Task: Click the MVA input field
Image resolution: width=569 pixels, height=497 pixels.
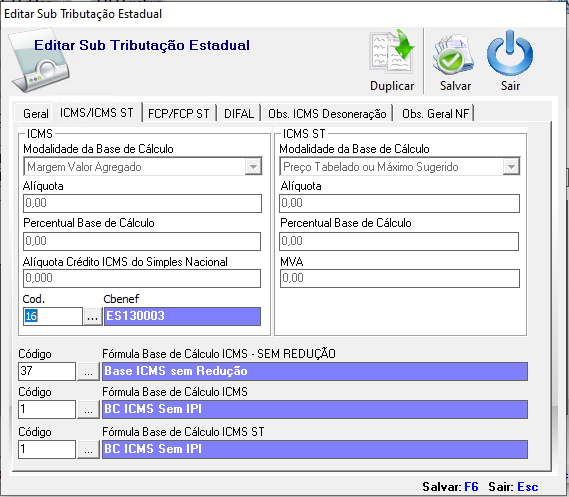Action: [x=400, y=278]
